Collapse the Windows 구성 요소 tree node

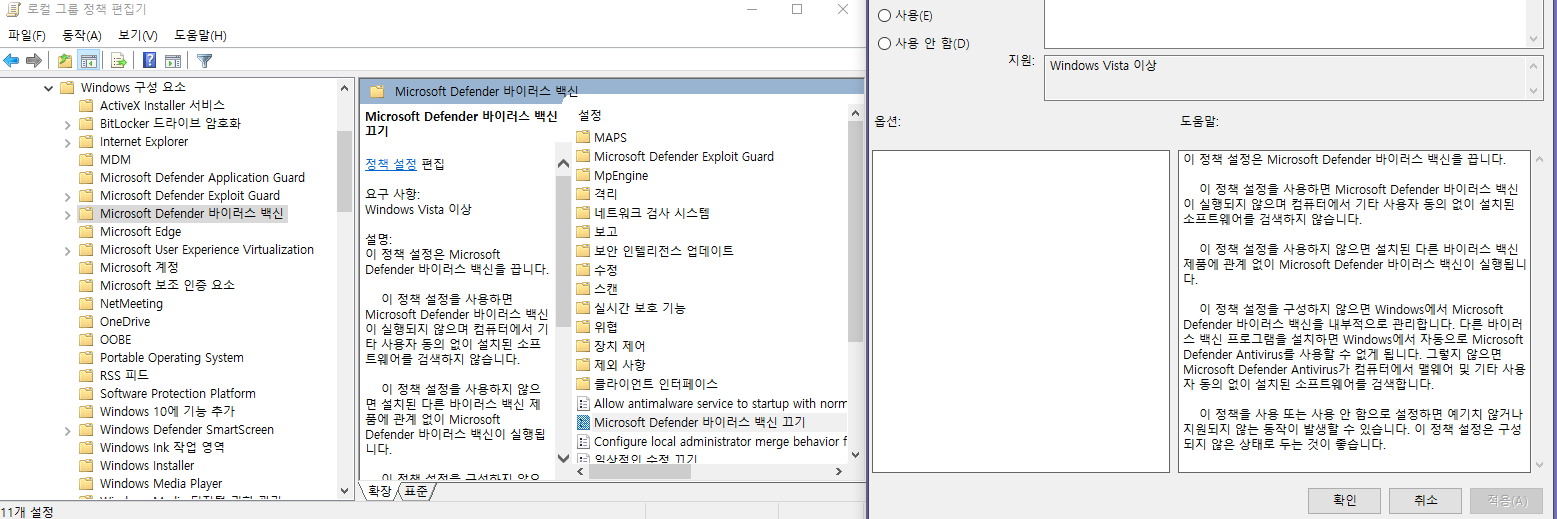48,87
